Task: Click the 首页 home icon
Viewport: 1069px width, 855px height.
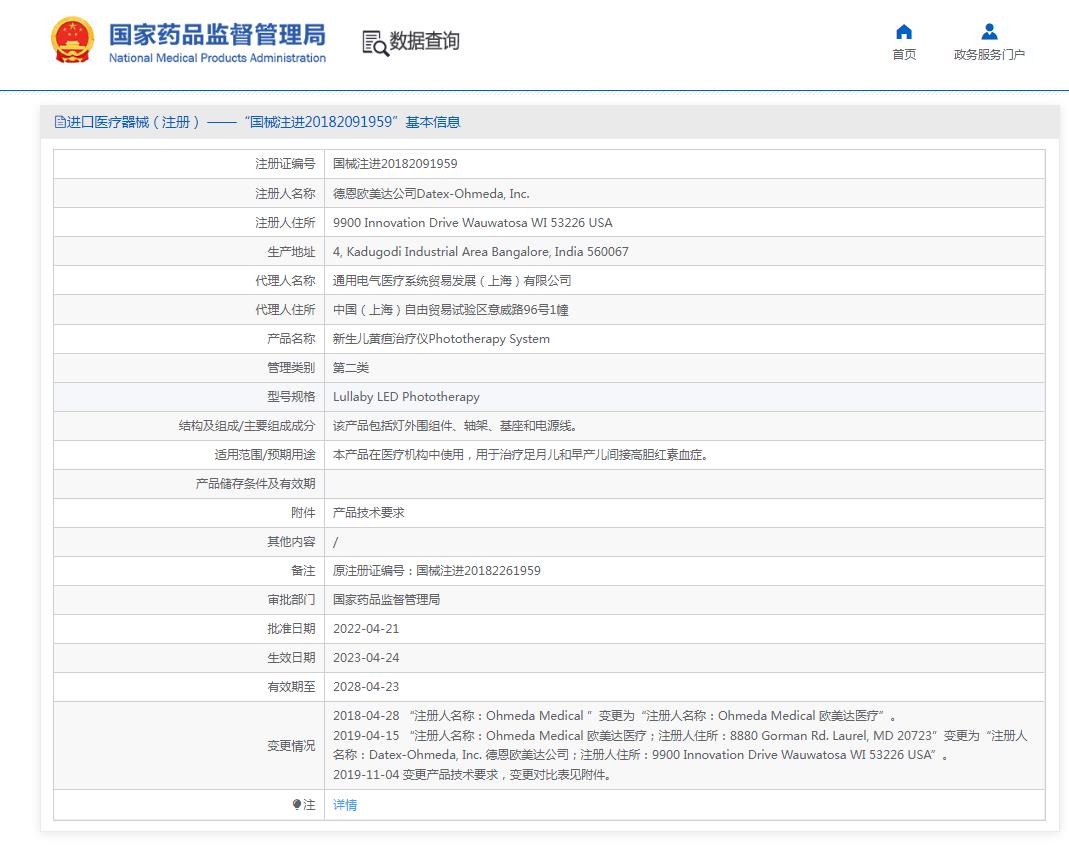Action: [904, 32]
